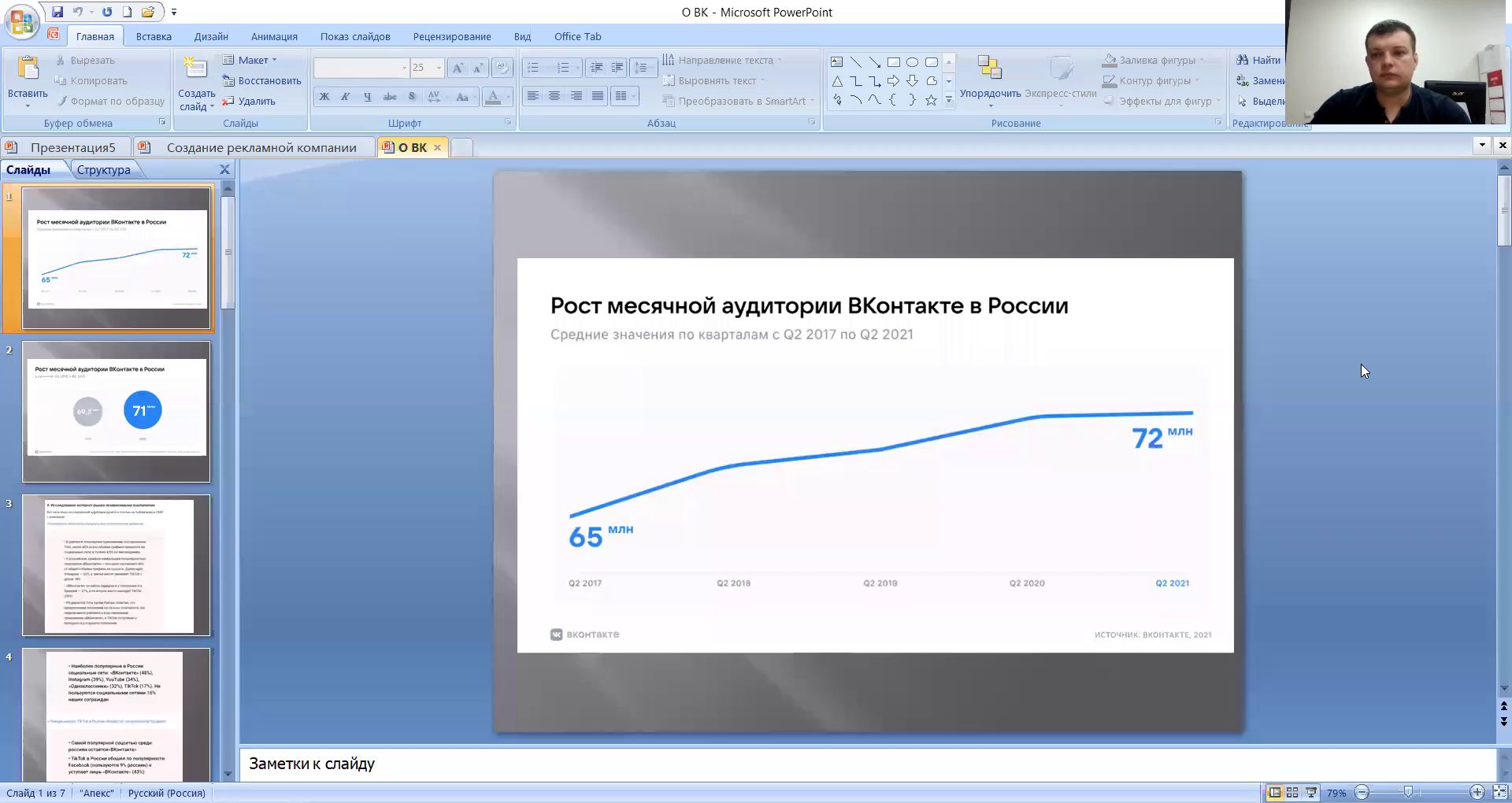Clear all text formatting
Image resolution: width=1512 pixels, height=803 pixels.
502,68
